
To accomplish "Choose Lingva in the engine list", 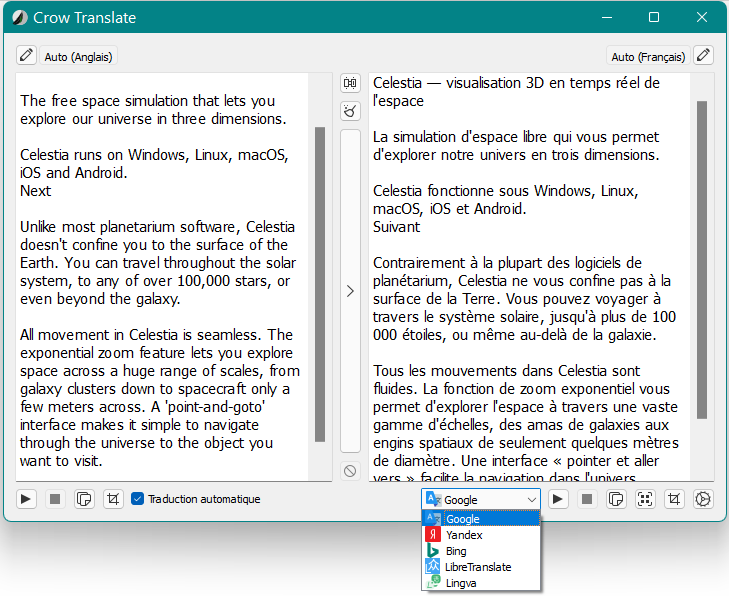I will [481, 583].
